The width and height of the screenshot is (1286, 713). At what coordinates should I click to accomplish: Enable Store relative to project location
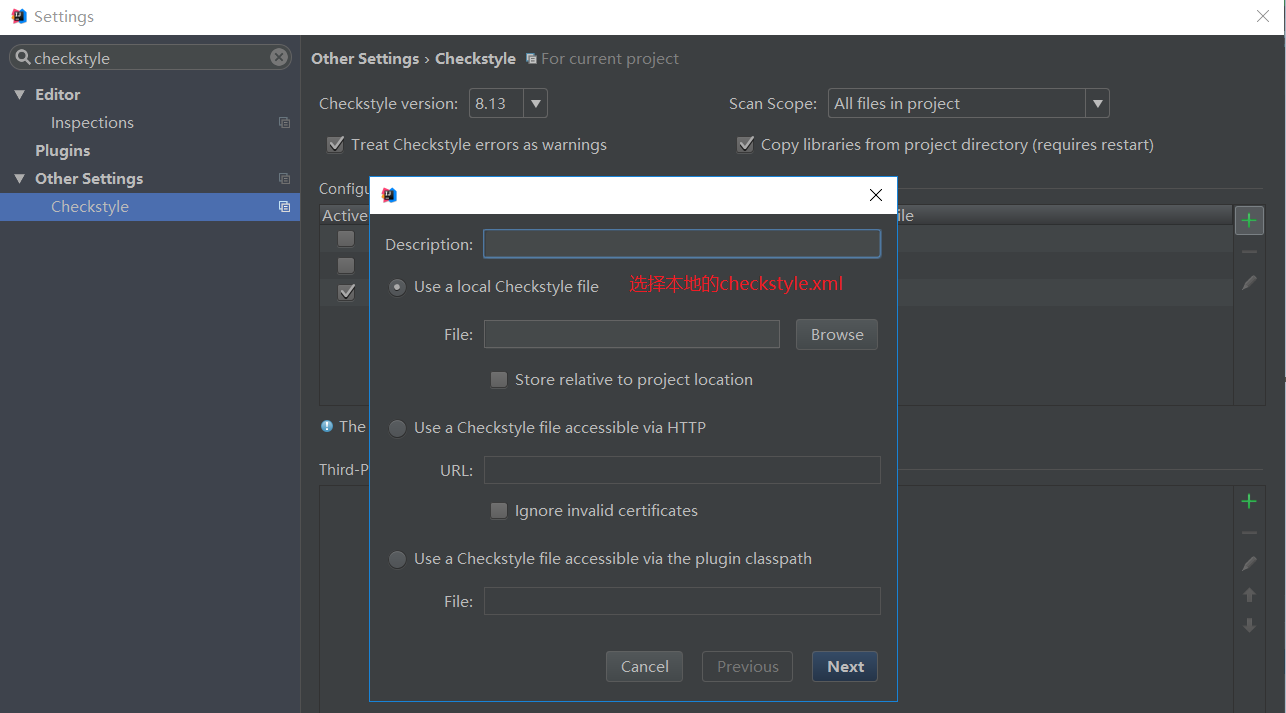pyautogui.click(x=499, y=380)
